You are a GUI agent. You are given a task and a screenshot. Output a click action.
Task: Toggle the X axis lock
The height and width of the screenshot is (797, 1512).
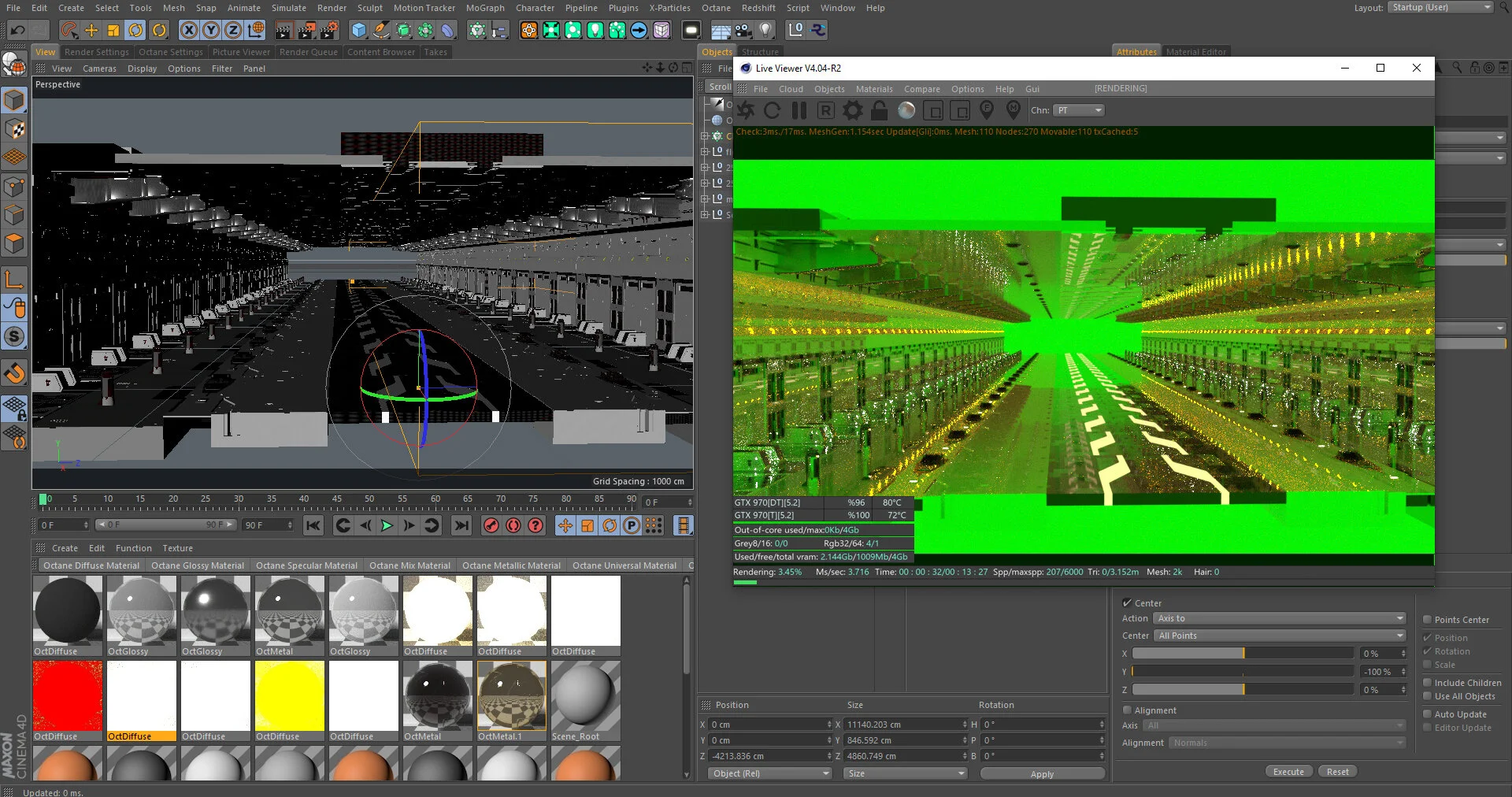point(189,31)
